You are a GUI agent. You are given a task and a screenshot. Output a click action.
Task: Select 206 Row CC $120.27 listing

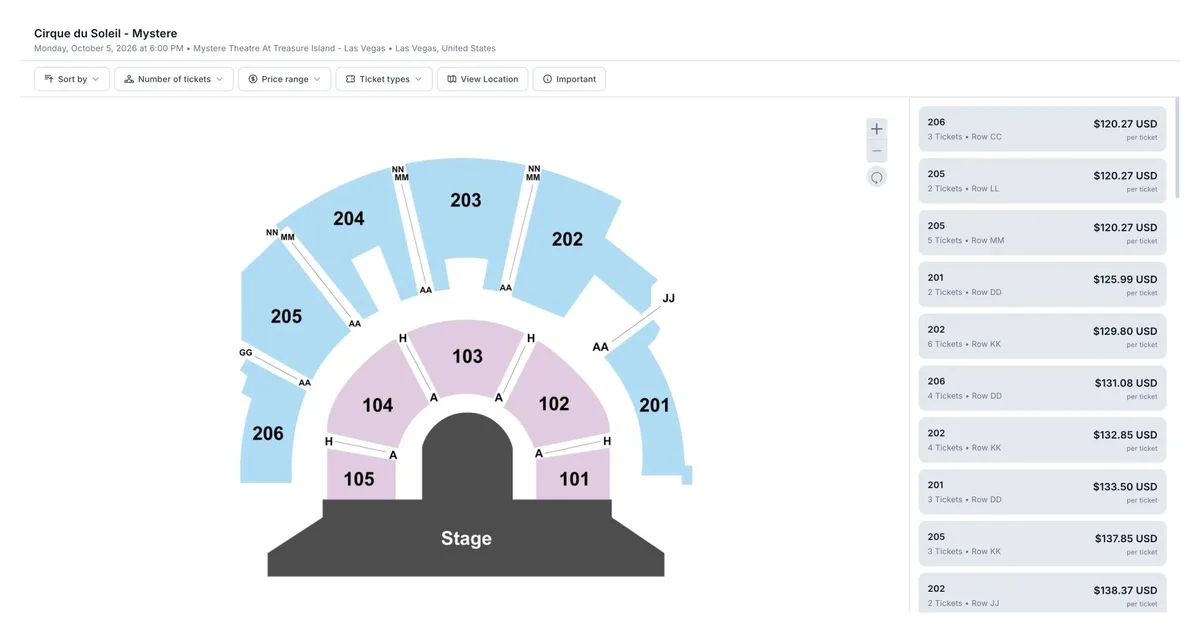[x=1042, y=129]
